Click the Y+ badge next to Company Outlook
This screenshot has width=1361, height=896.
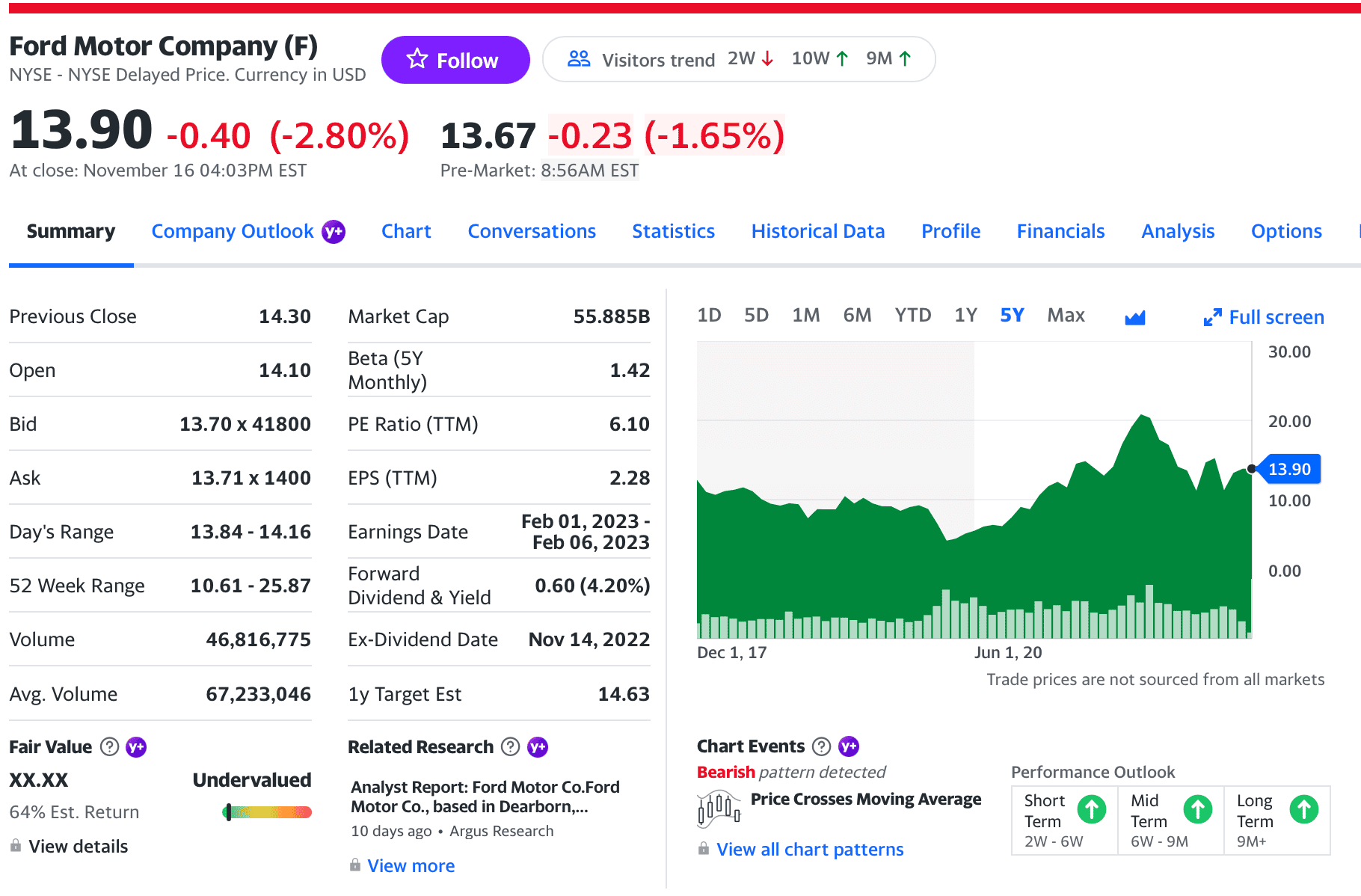(x=333, y=232)
